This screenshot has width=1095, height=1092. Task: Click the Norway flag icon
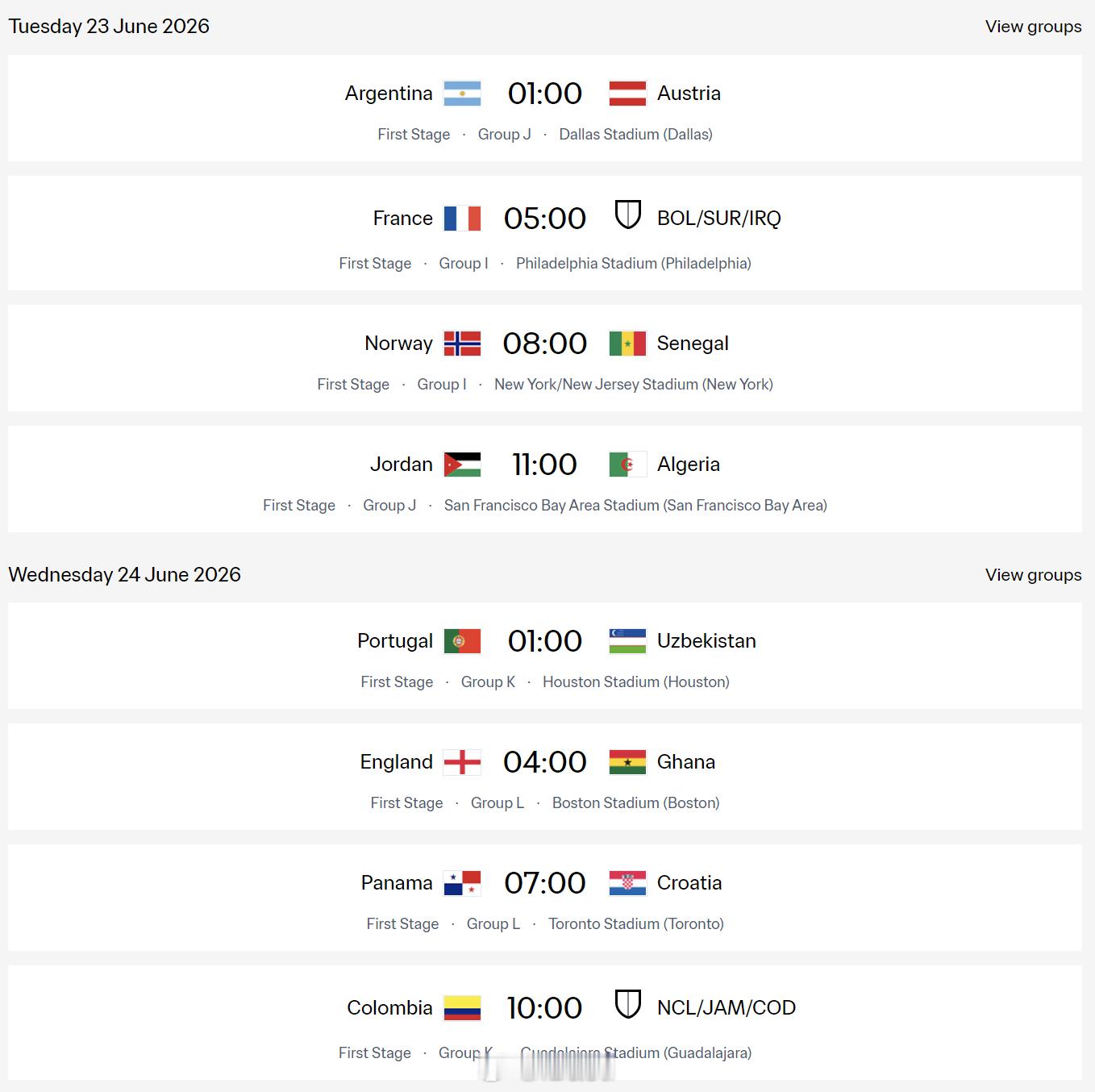(x=462, y=344)
